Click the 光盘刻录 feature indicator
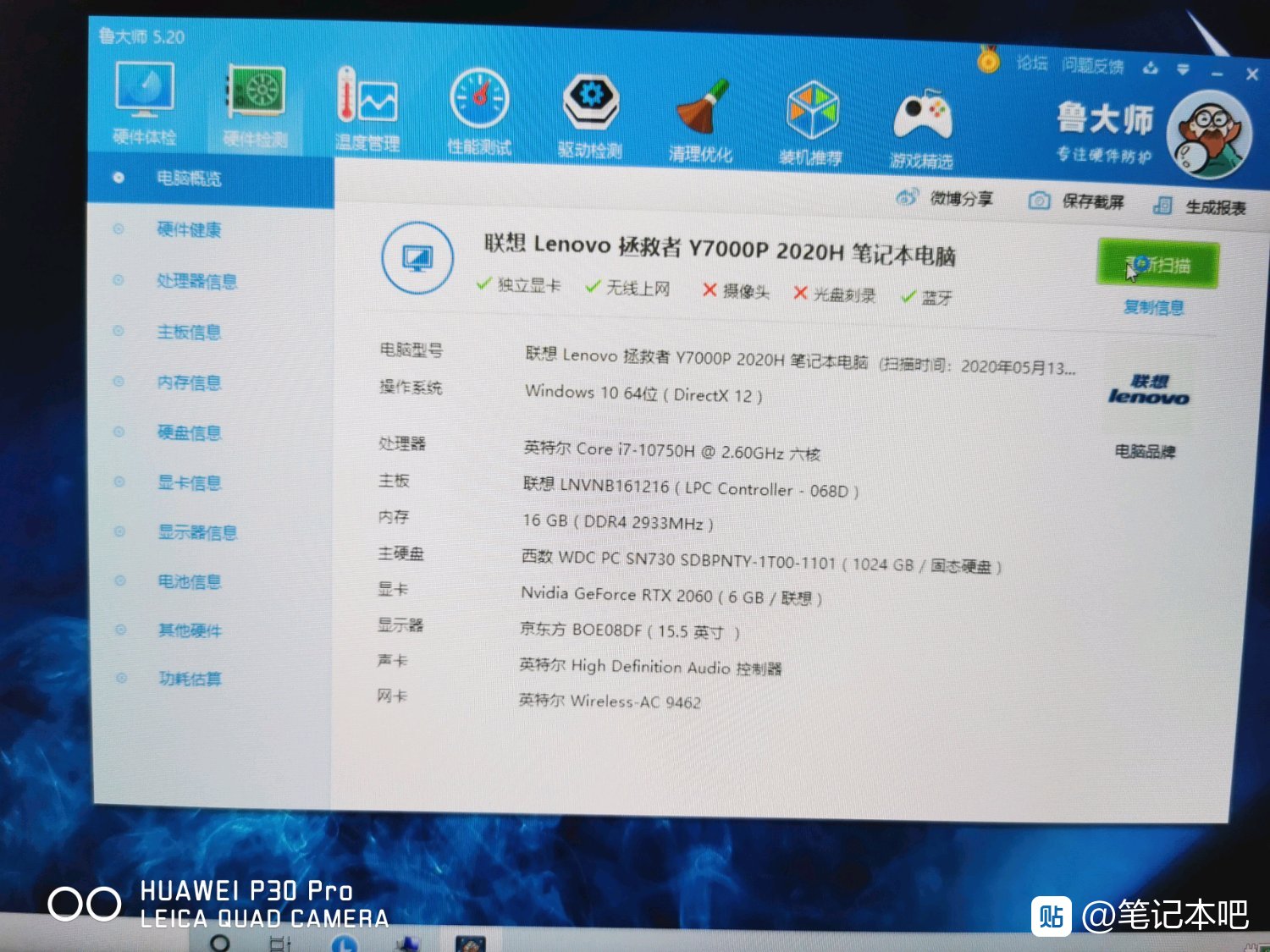The width and height of the screenshot is (1270, 952). point(834,294)
